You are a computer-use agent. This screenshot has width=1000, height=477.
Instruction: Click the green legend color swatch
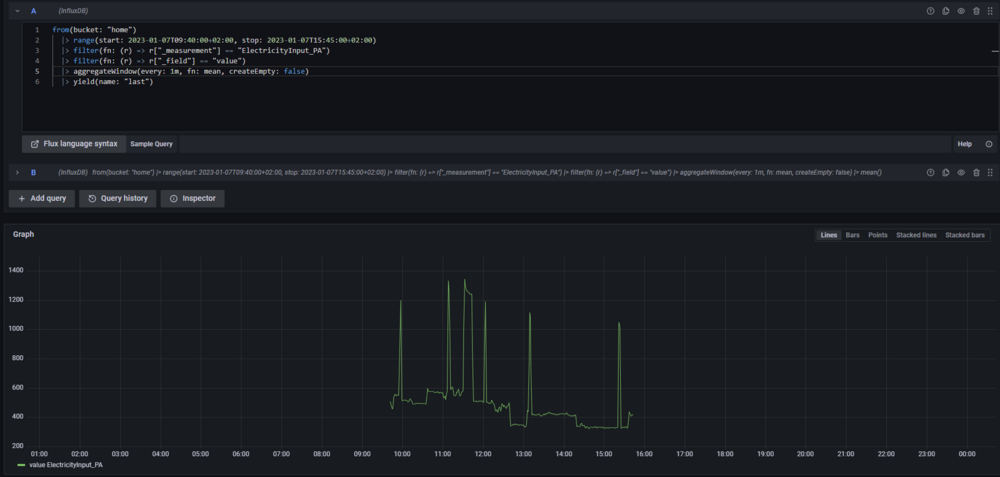point(21,465)
